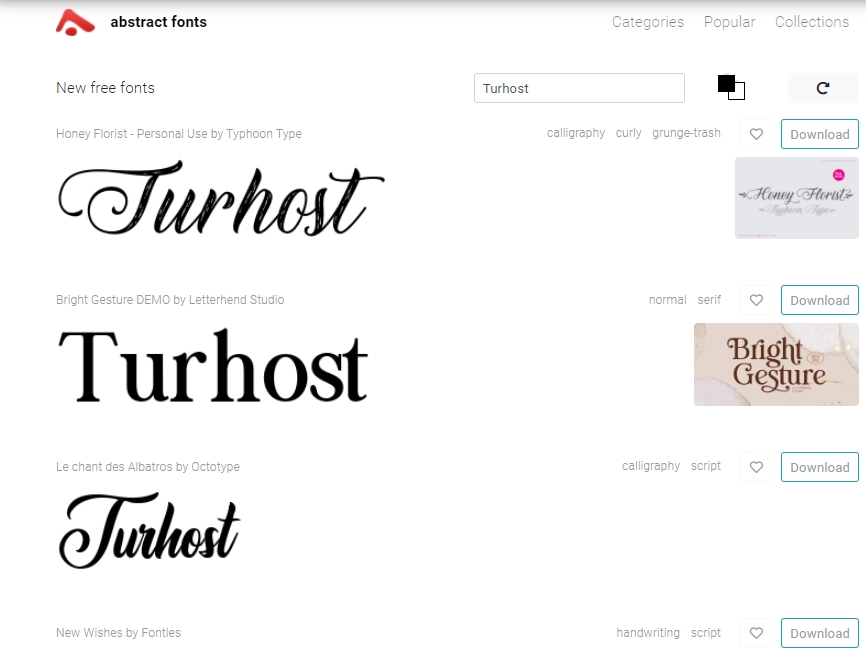This screenshot has height=653, width=866.
Task: Click the refresh preview icon button
Action: click(822, 88)
